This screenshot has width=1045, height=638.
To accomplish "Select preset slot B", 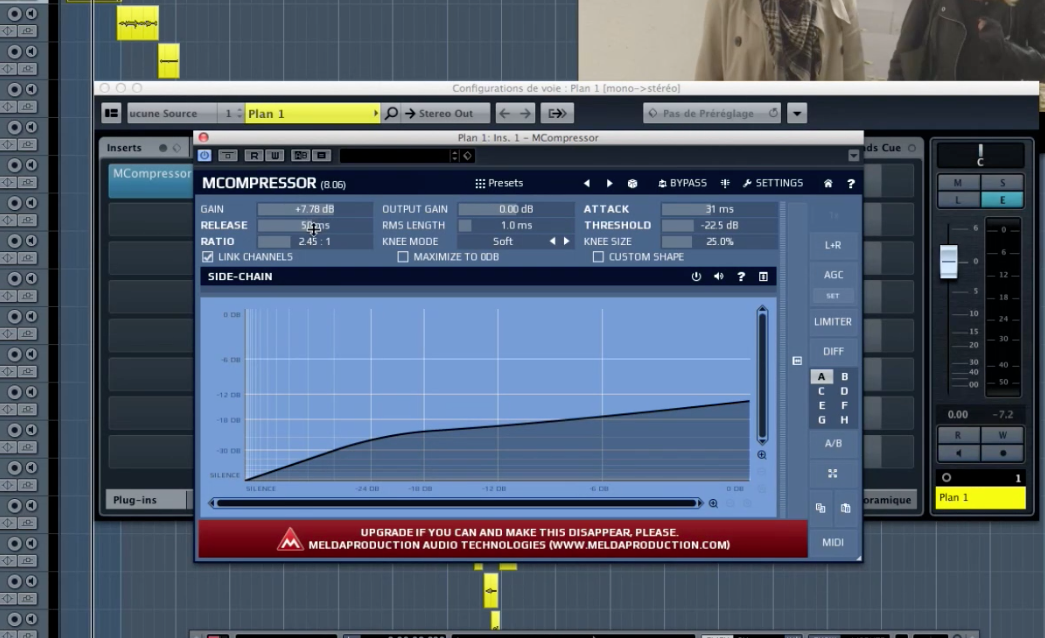I will click(844, 377).
